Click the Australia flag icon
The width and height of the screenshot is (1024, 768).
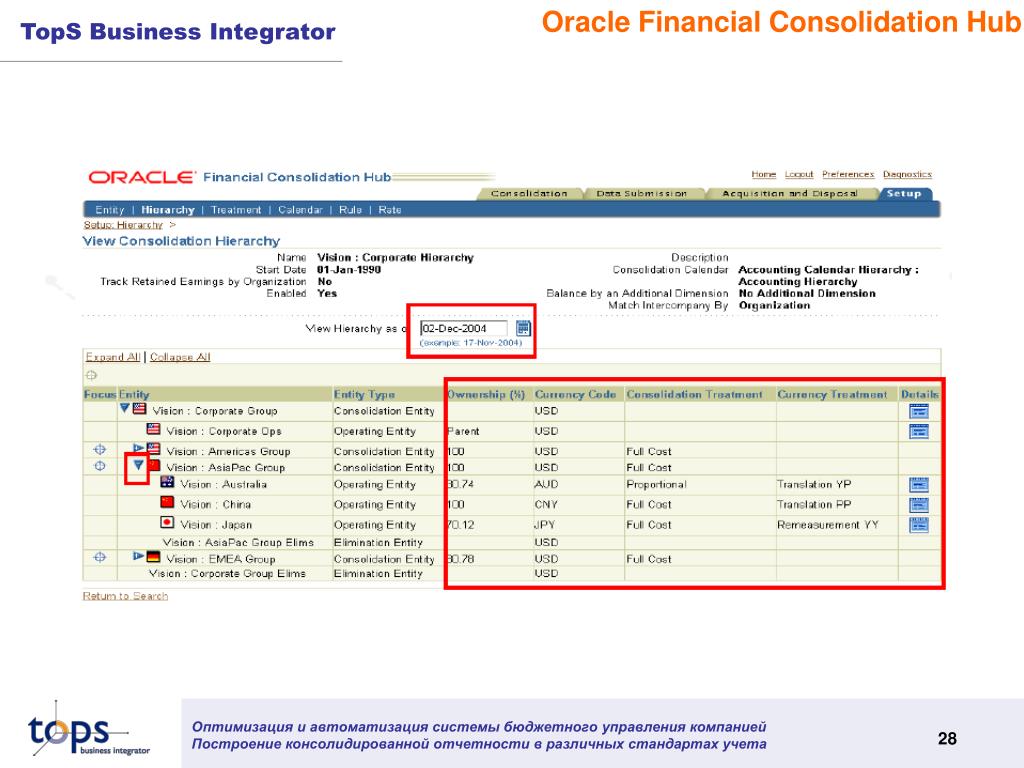tap(167, 482)
